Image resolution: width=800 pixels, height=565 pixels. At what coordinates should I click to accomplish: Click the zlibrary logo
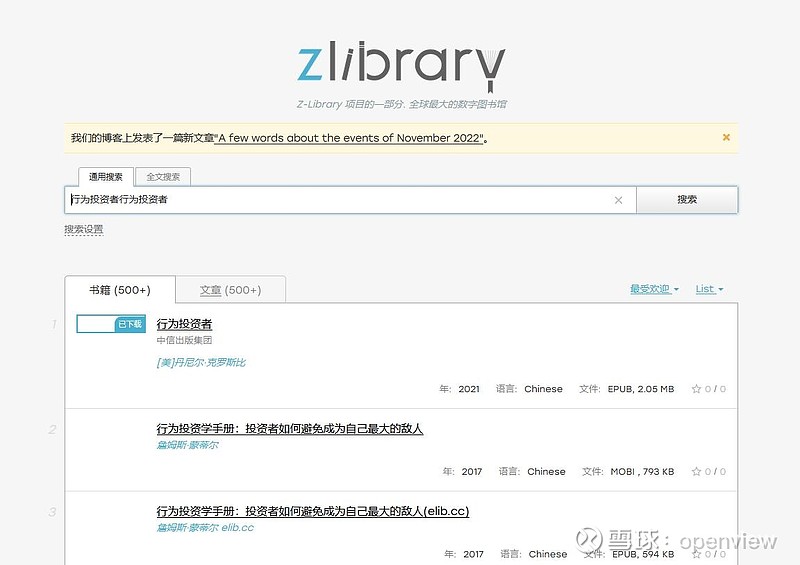pos(401,66)
